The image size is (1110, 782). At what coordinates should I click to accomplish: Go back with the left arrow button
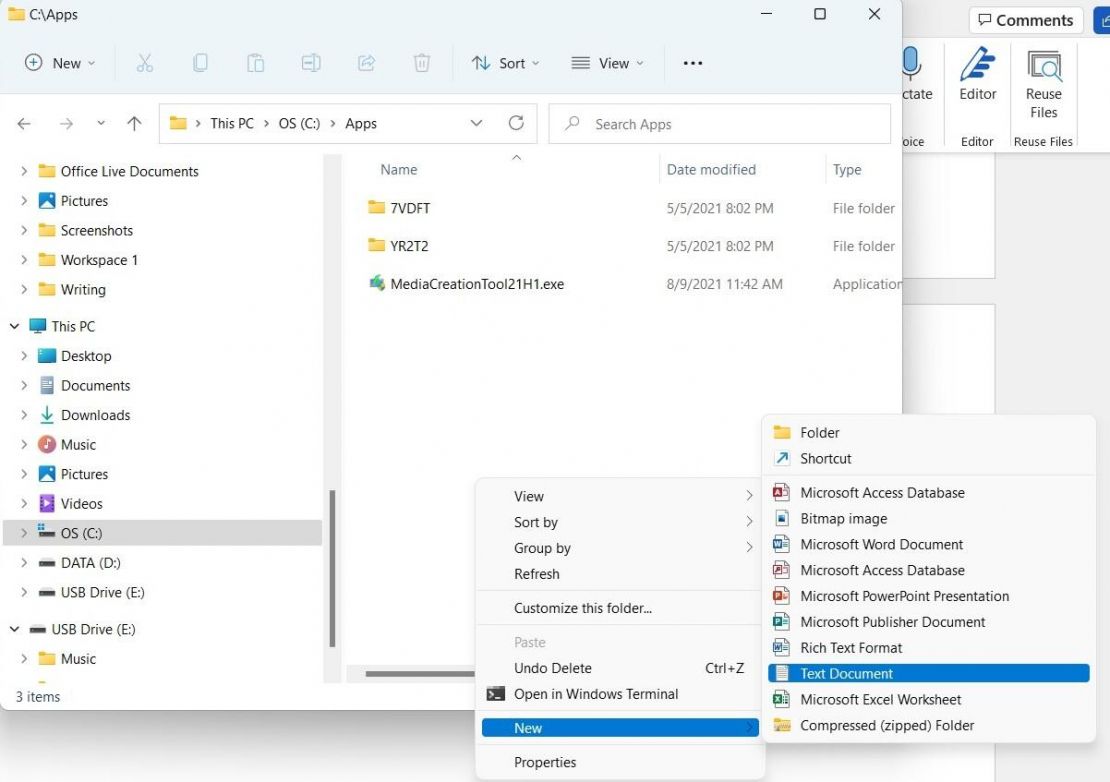pyautogui.click(x=24, y=124)
